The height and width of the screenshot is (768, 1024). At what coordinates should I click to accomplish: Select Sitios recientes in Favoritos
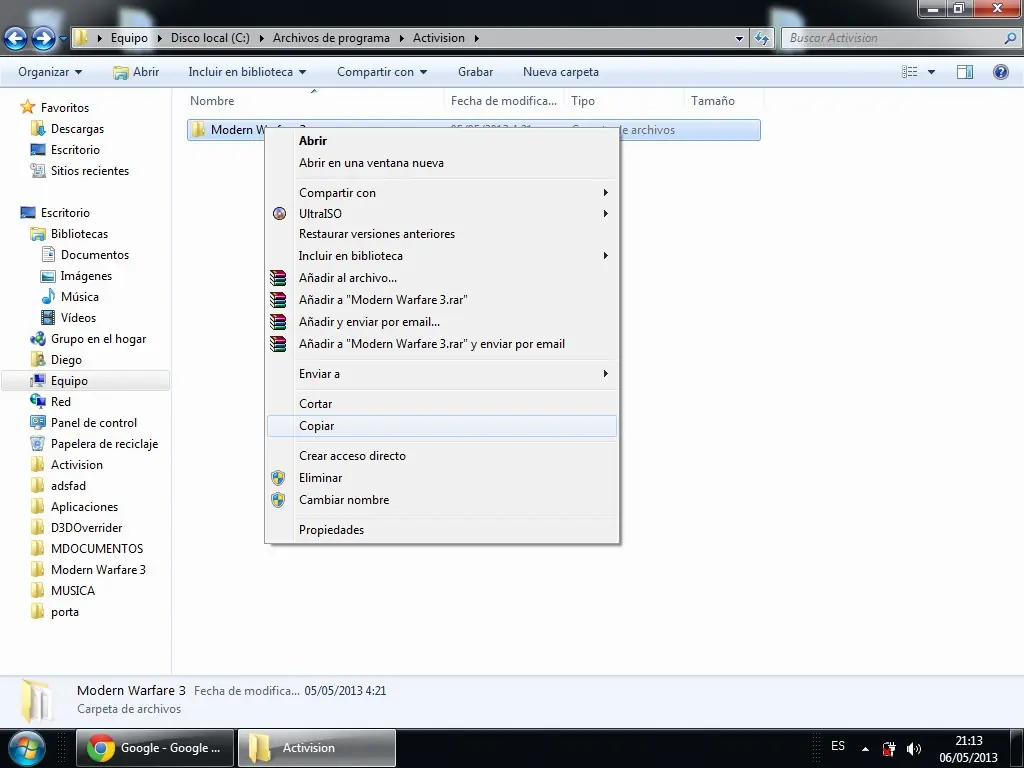(x=89, y=171)
